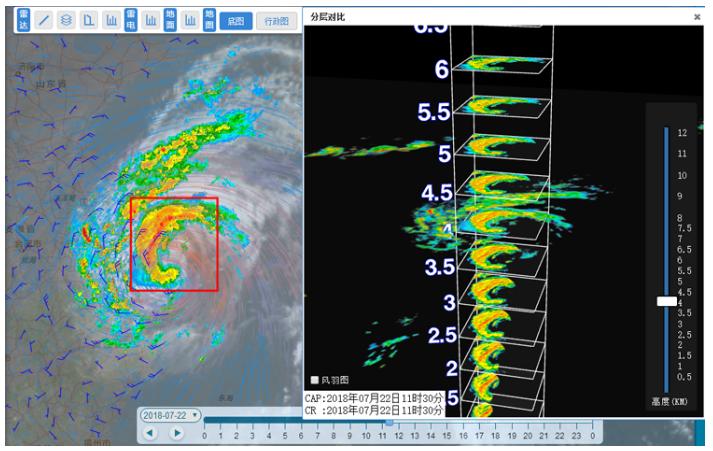This screenshot has height=451, width=713.
Task: Jump to hour 2 on the timeline
Action: coord(236,436)
